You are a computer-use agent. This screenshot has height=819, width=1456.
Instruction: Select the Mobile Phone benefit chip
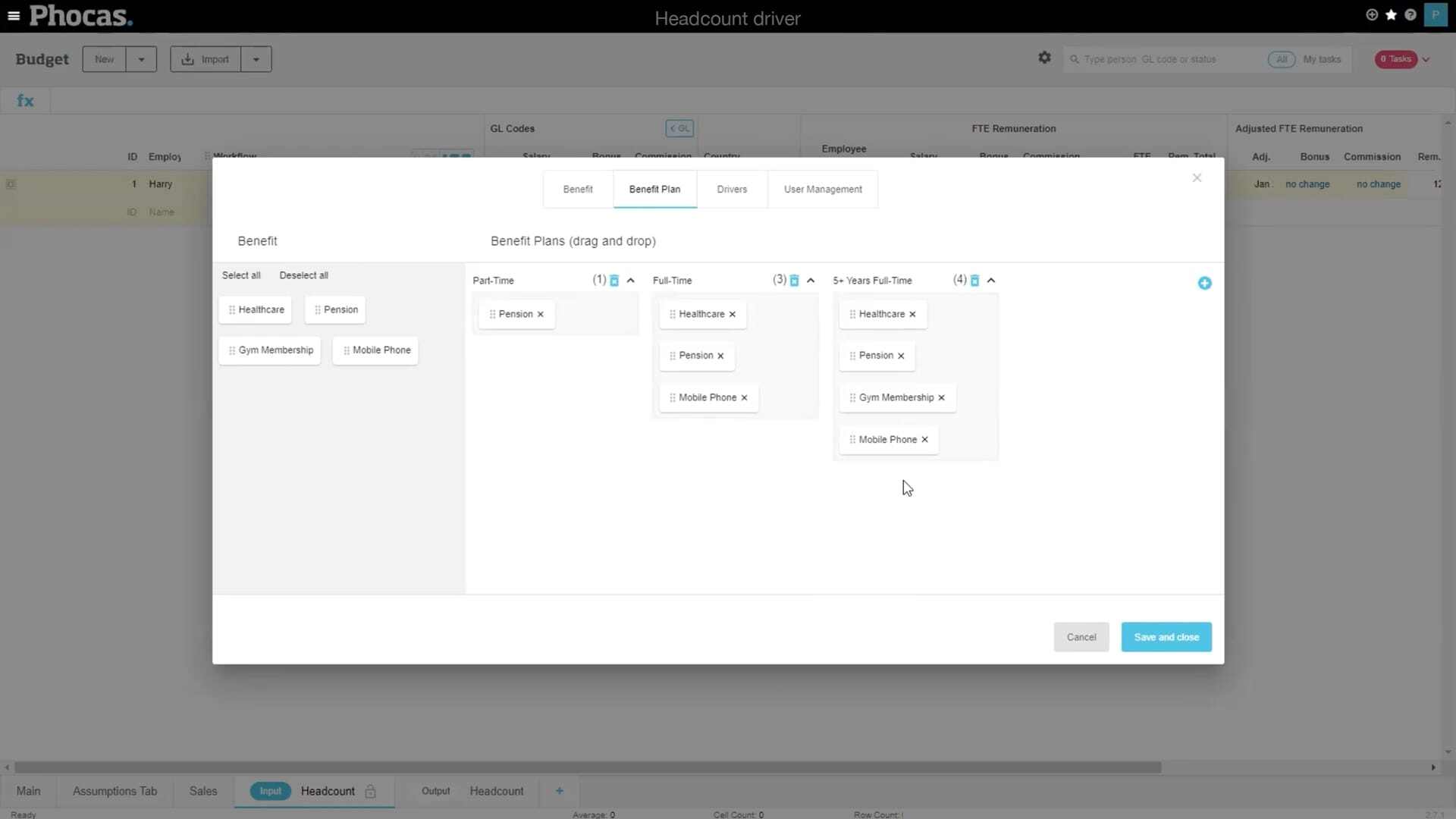pyautogui.click(x=375, y=350)
